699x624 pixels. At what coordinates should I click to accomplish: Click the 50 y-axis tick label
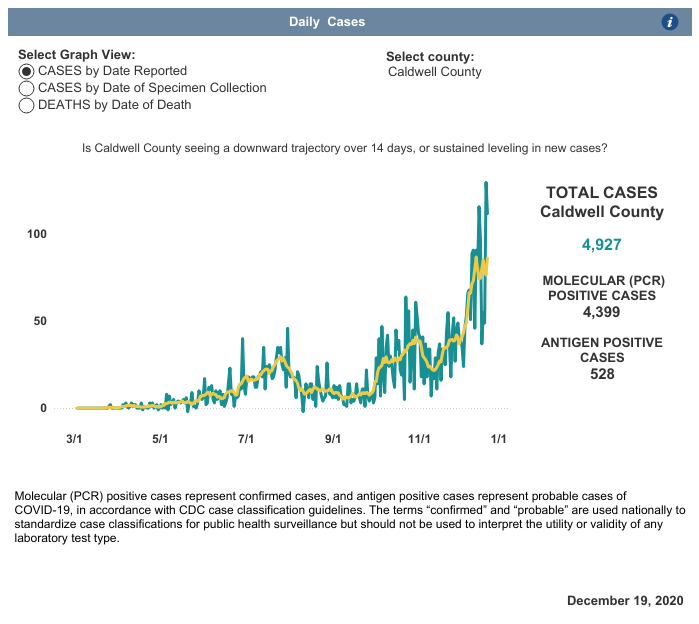pyautogui.click(x=40, y=321)
